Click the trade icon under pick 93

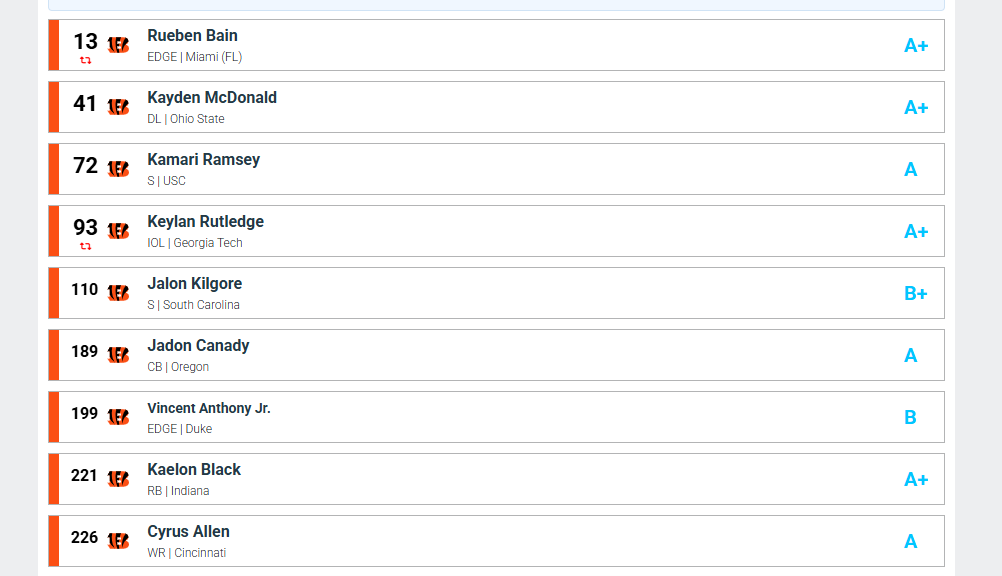tap(86, 246)
